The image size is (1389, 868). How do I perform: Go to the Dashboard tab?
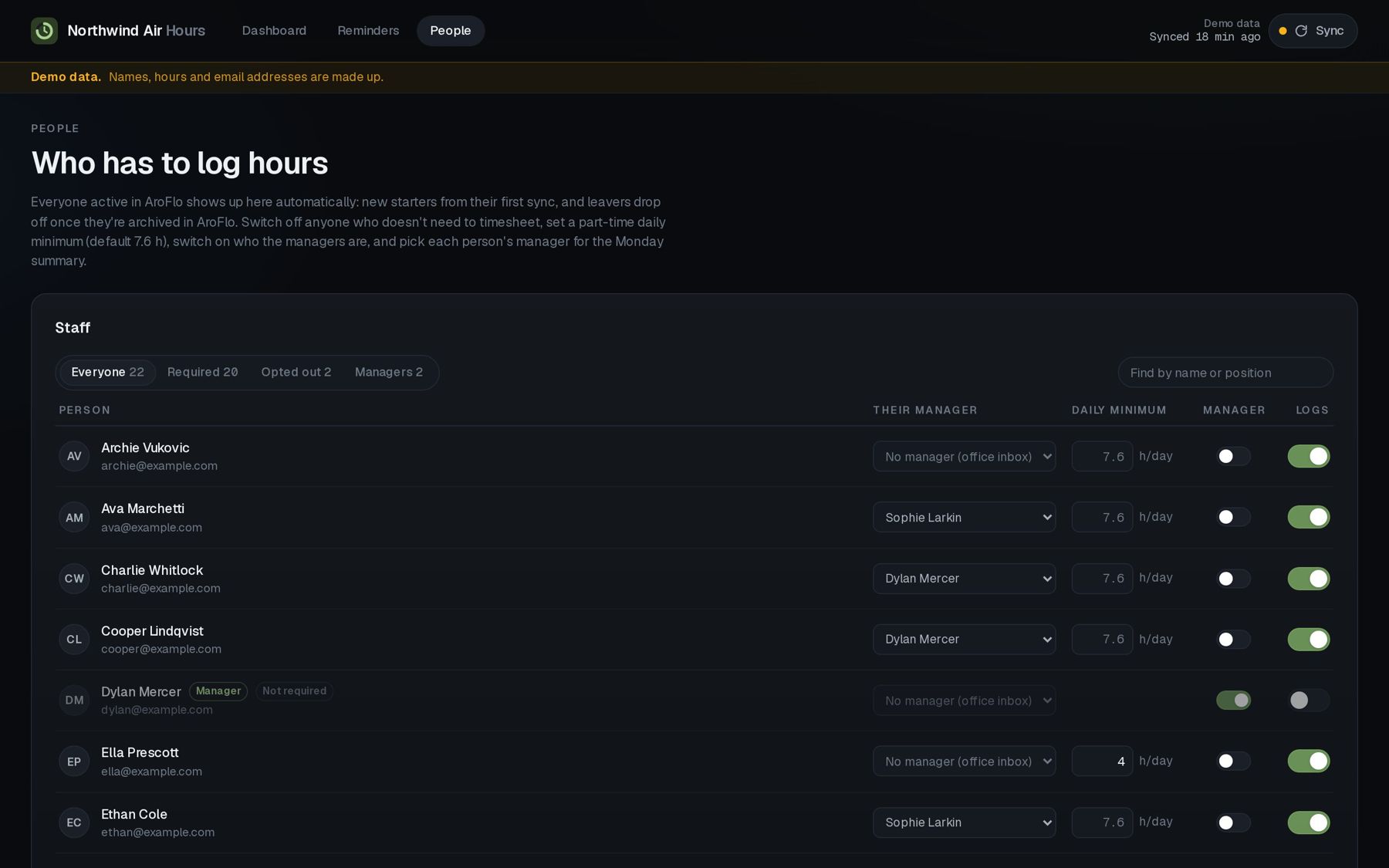click(274, 31)
